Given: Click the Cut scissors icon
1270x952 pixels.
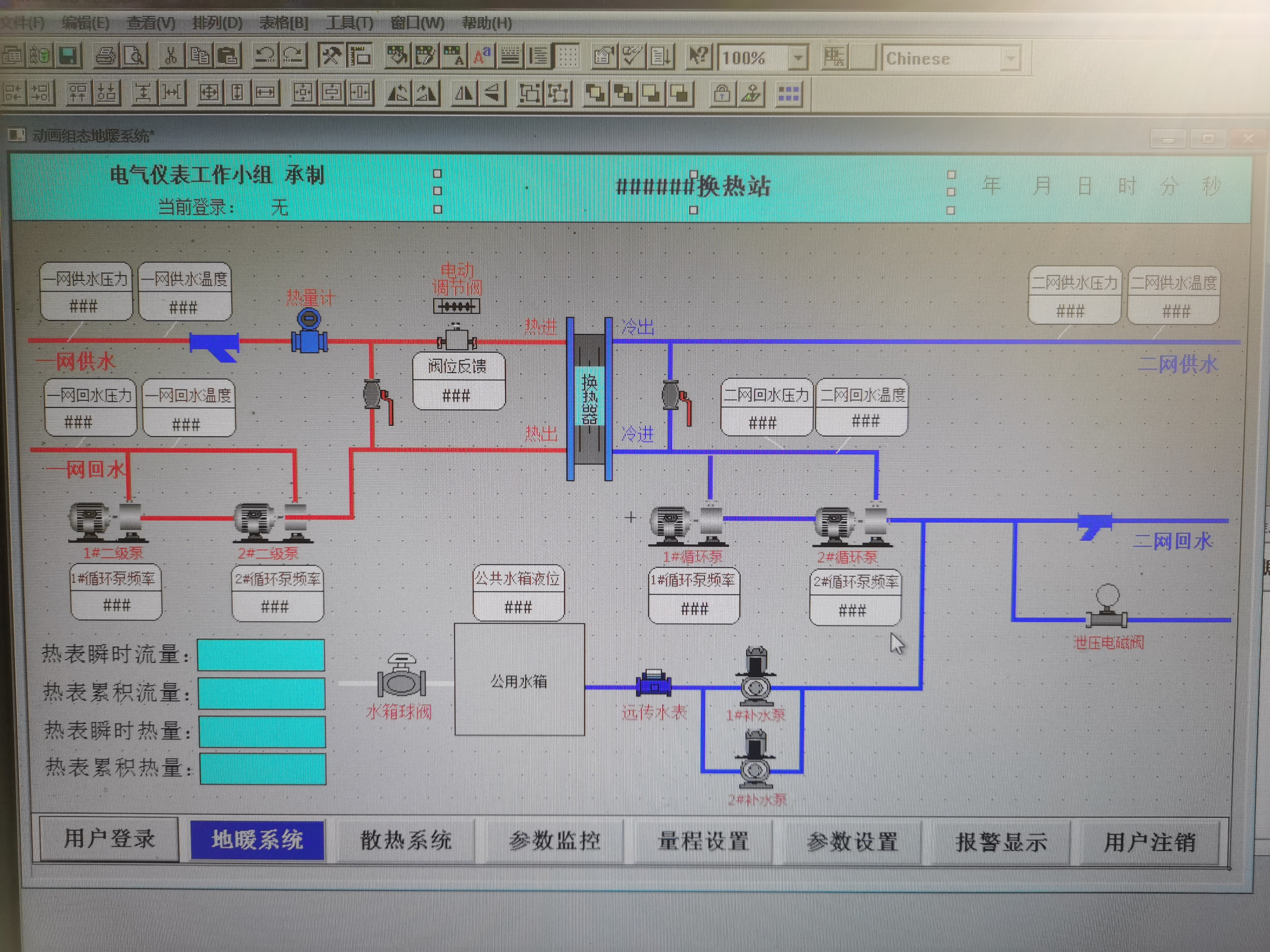Looking at the screenshot, I should click(x=170, y=56).
